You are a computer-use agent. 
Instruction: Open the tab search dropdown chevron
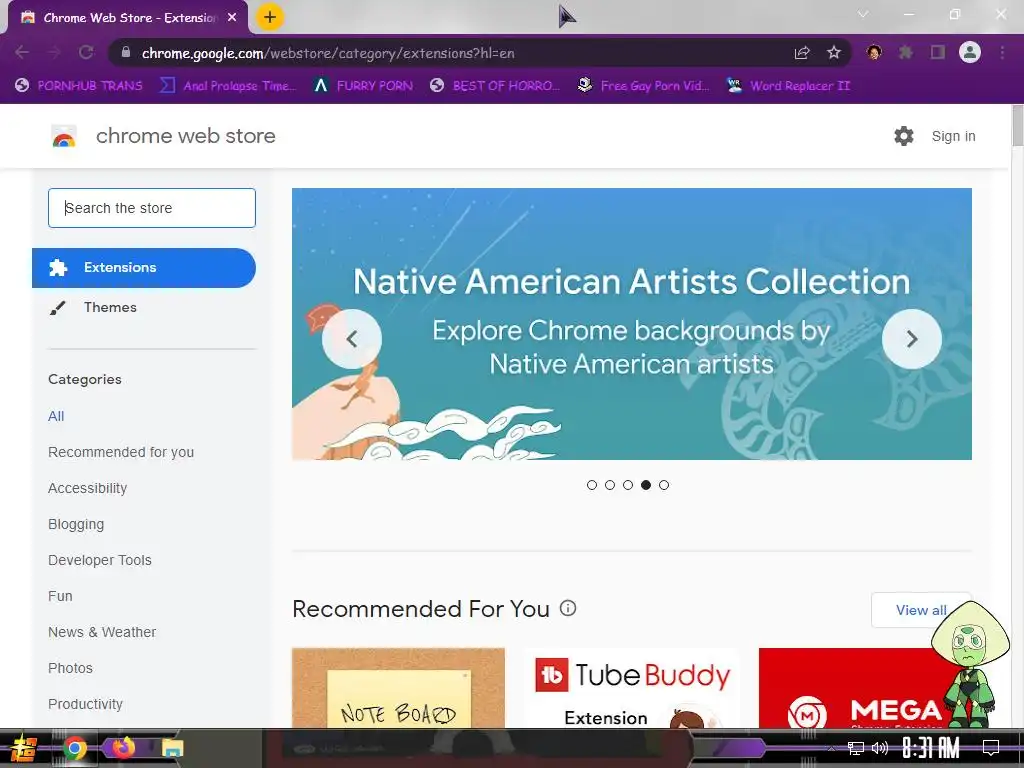coord(863,14)
